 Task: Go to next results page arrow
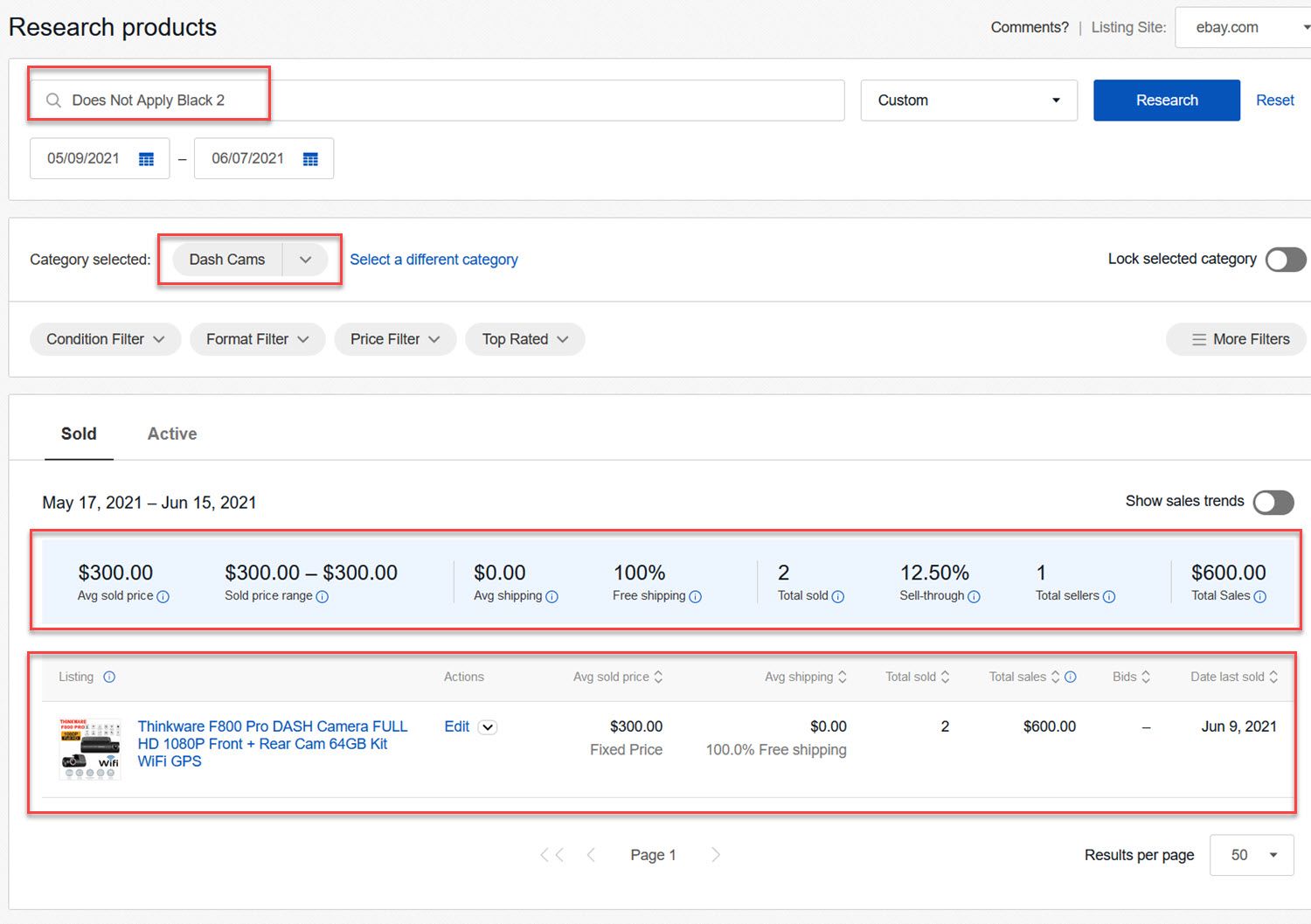716,855
